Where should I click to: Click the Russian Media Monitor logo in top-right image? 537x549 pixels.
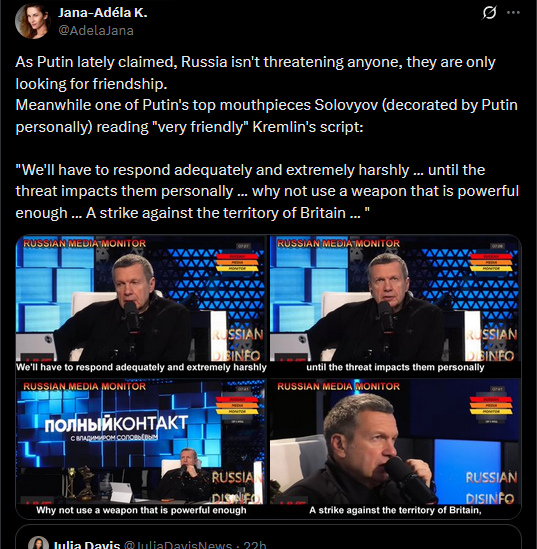coord(491,262)
